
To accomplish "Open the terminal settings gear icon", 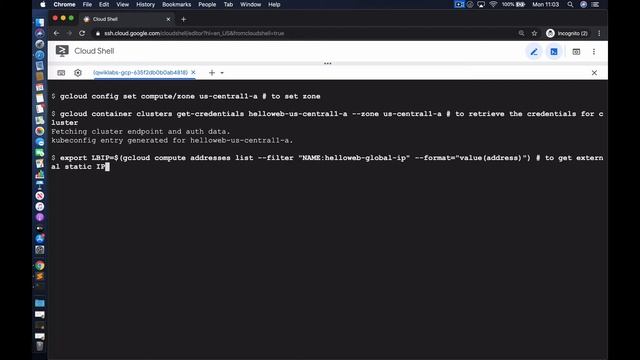I will [x=78, y=73].
